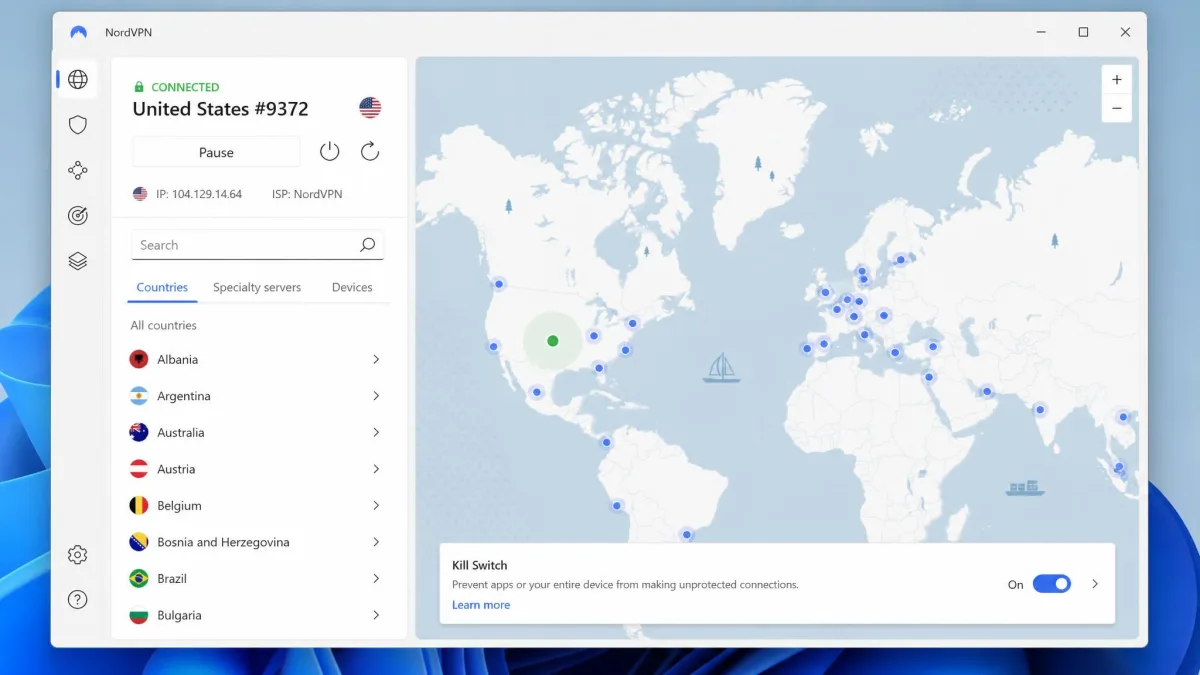Click the cargo ship on the map
The image size is (1200, 675).
[x=1025, y=488]
